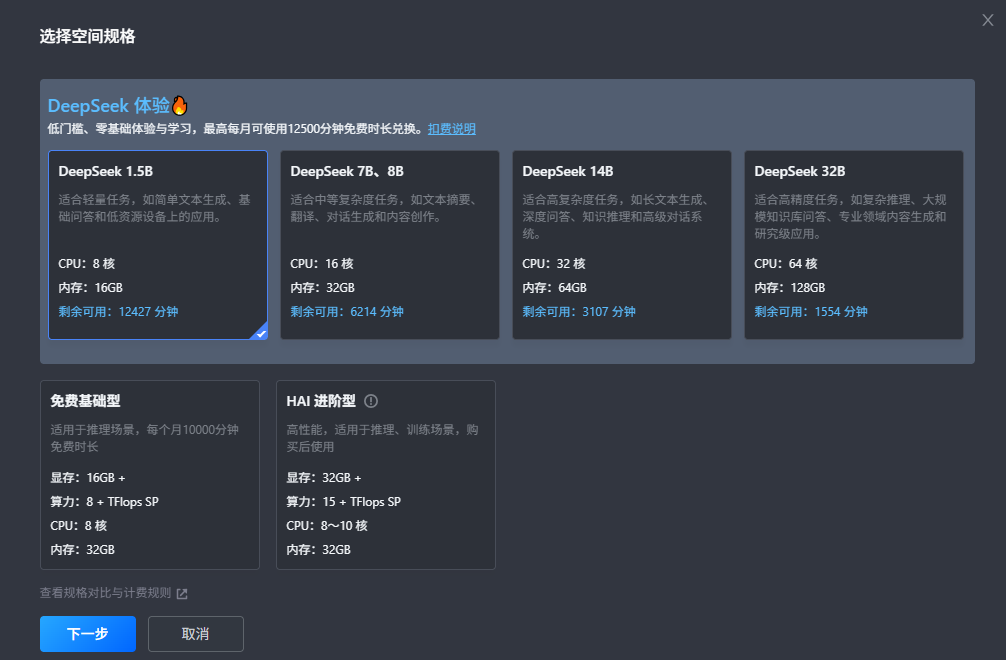The height and width of the screenshot is (660, 1006).
Task: Close the dialog with the X icon
Action: (987, 20)
